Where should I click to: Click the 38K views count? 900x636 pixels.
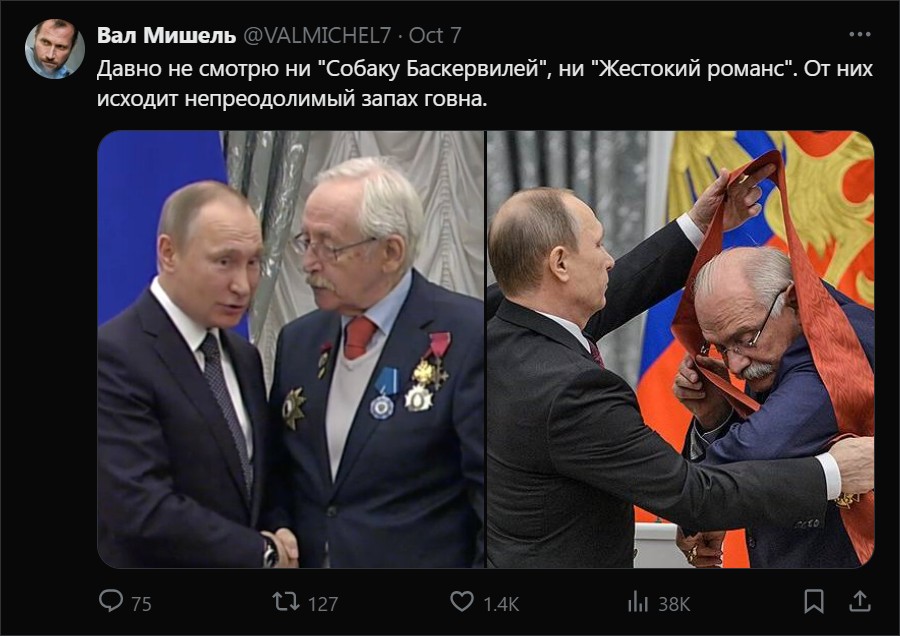tap(674, 604)
